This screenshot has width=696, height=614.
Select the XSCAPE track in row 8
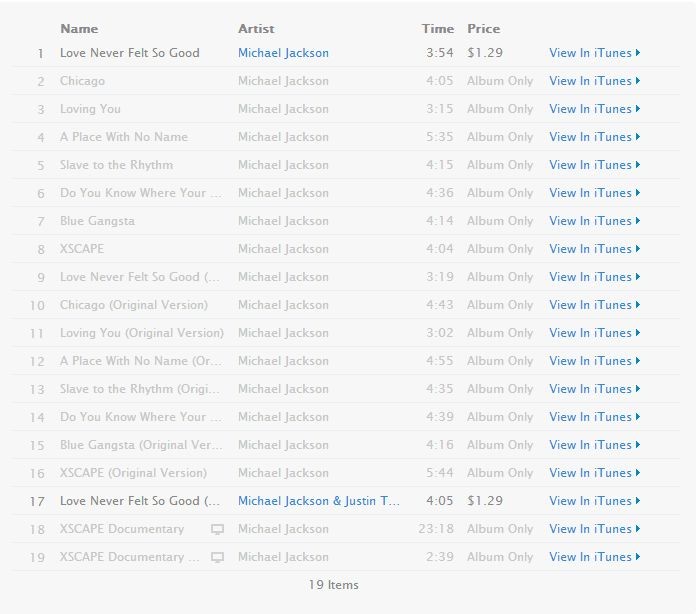tap(82, 249)
